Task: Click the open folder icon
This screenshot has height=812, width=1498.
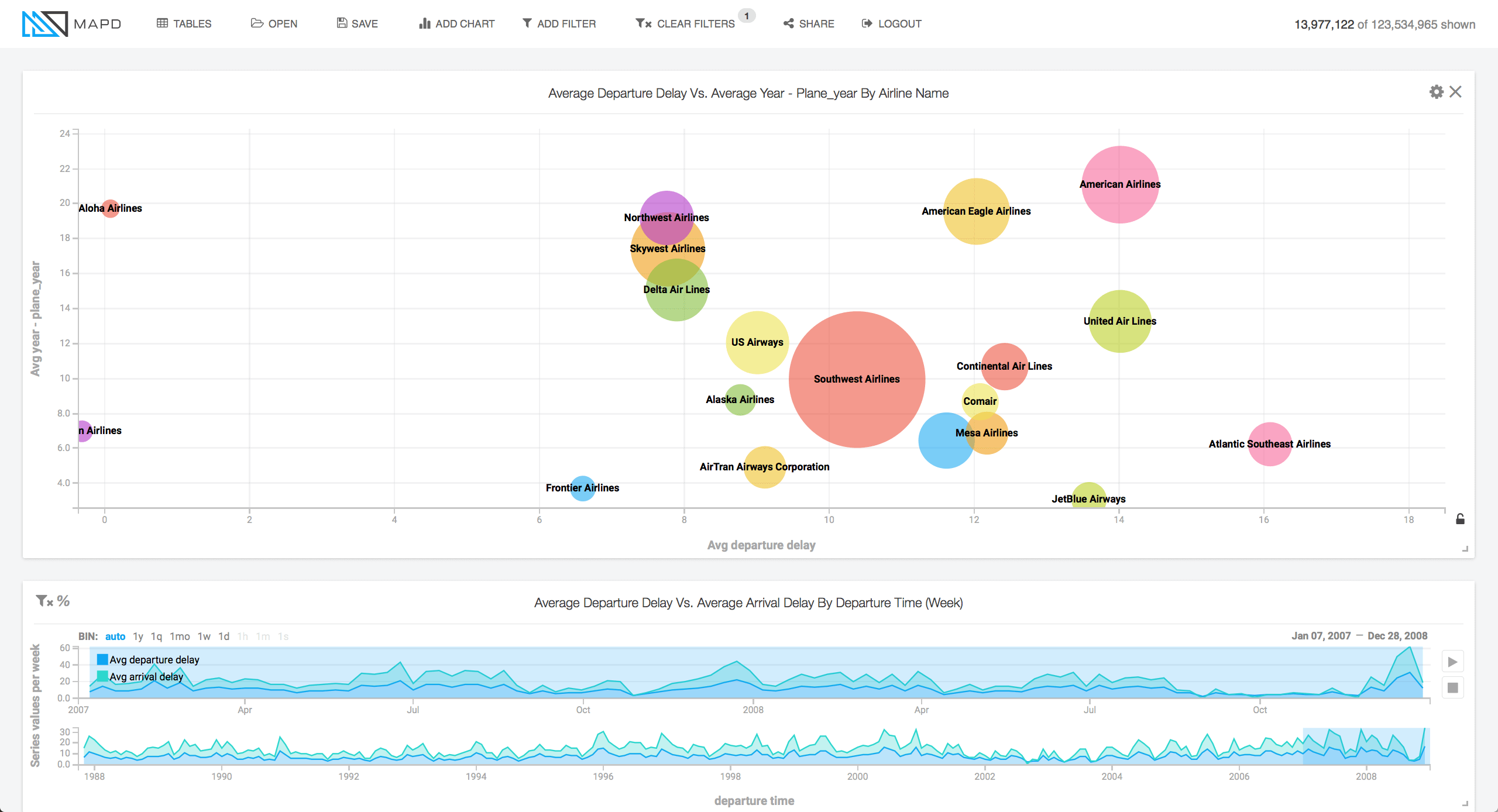Action: pyautogui.click(x=257, y=23)
